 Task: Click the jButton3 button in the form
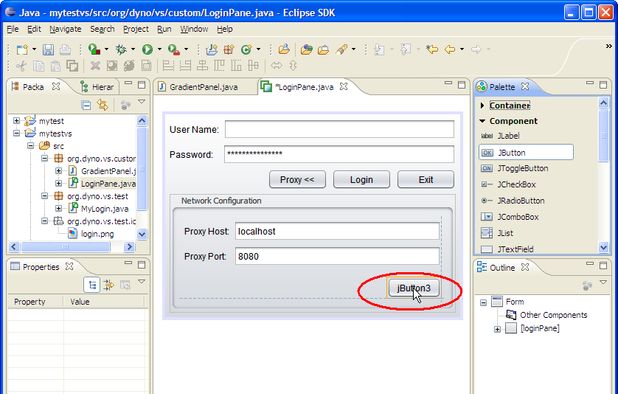[413, 288]
